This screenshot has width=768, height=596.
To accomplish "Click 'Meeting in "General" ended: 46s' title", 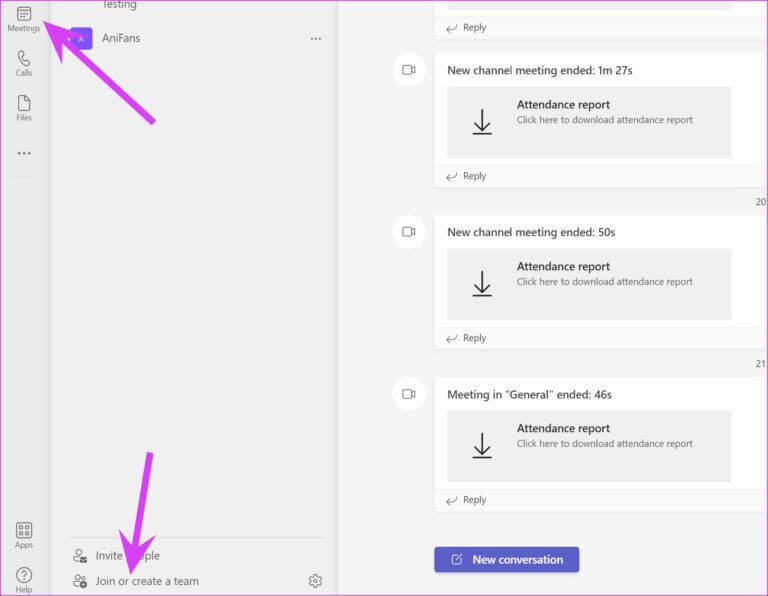I will (529, 394).
